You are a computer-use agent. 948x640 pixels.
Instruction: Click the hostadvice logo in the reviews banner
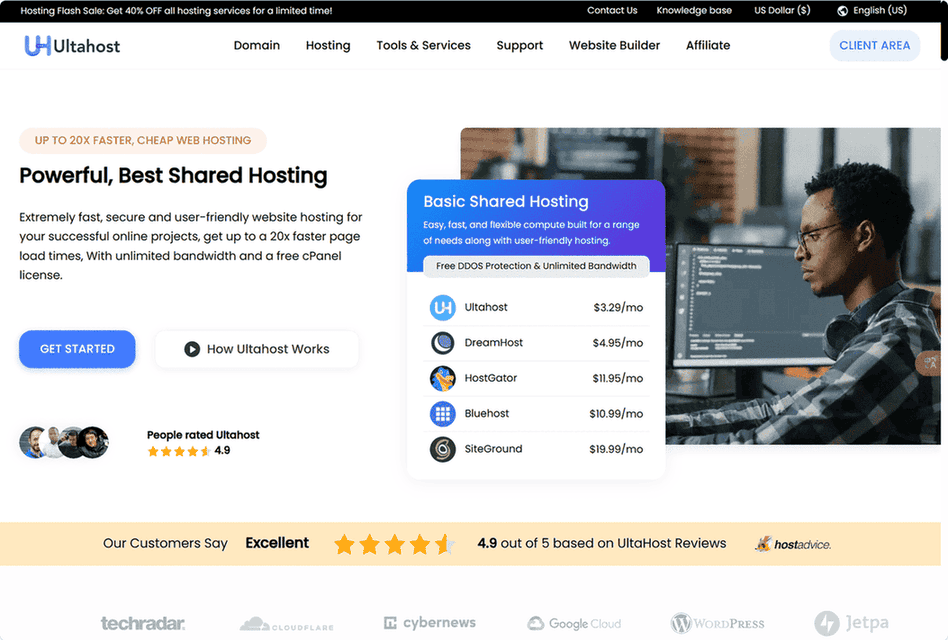pos(792,543)
